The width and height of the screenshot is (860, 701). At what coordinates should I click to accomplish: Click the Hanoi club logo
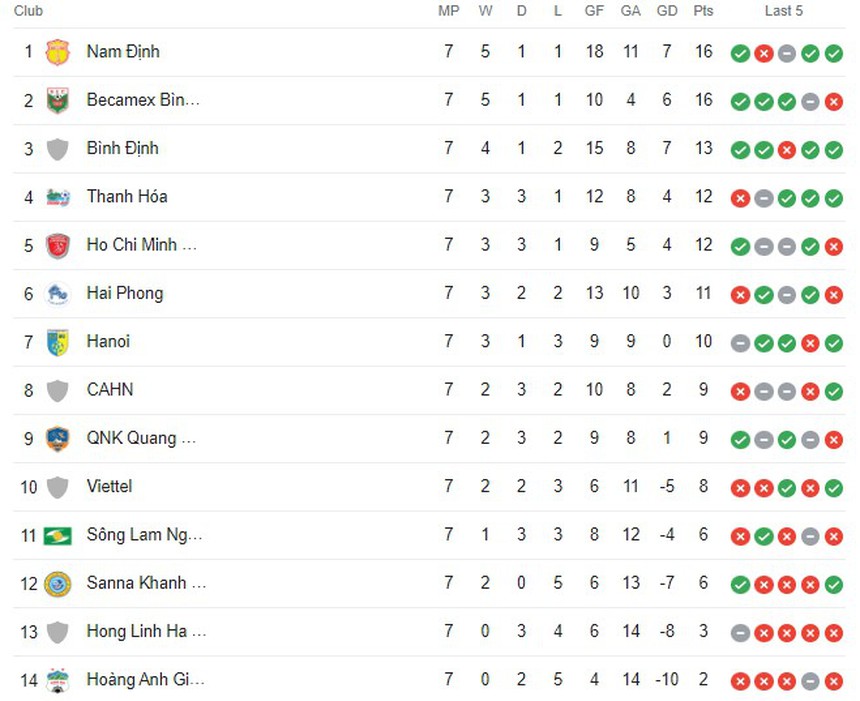coord(57,342)
